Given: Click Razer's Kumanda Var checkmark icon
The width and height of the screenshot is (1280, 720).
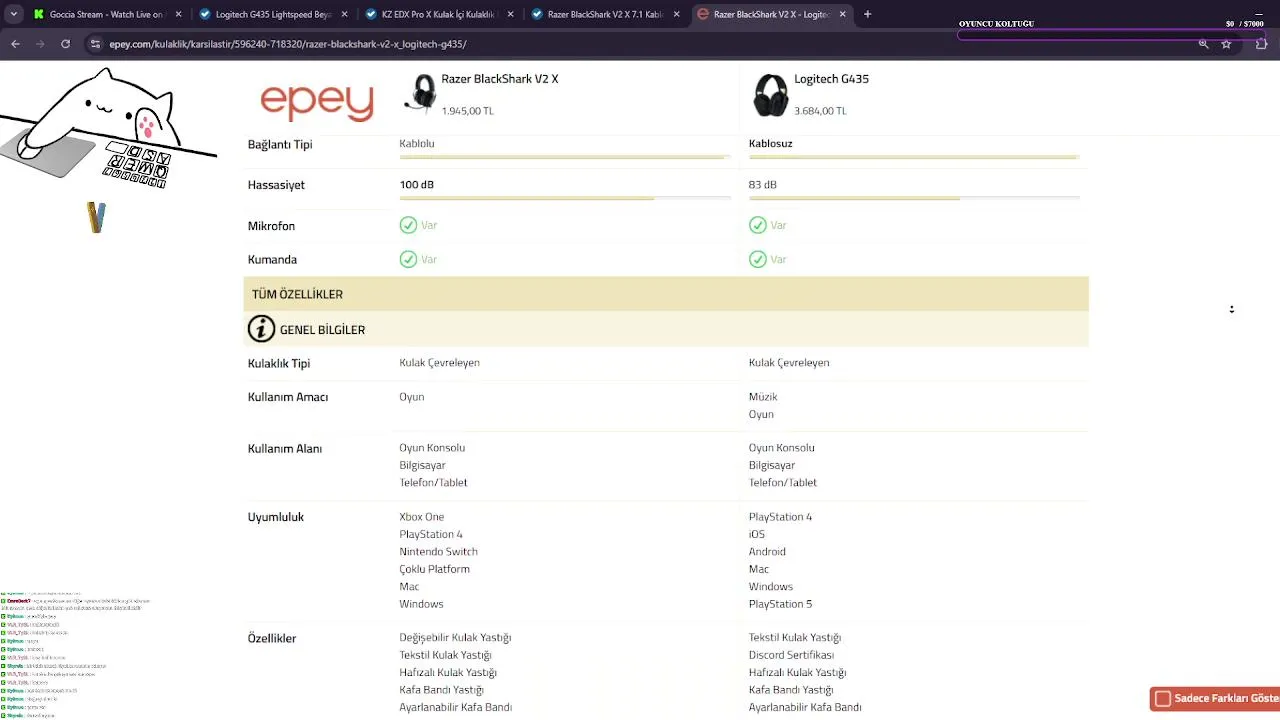Looking at the screenshot, I should click(408, 259).
